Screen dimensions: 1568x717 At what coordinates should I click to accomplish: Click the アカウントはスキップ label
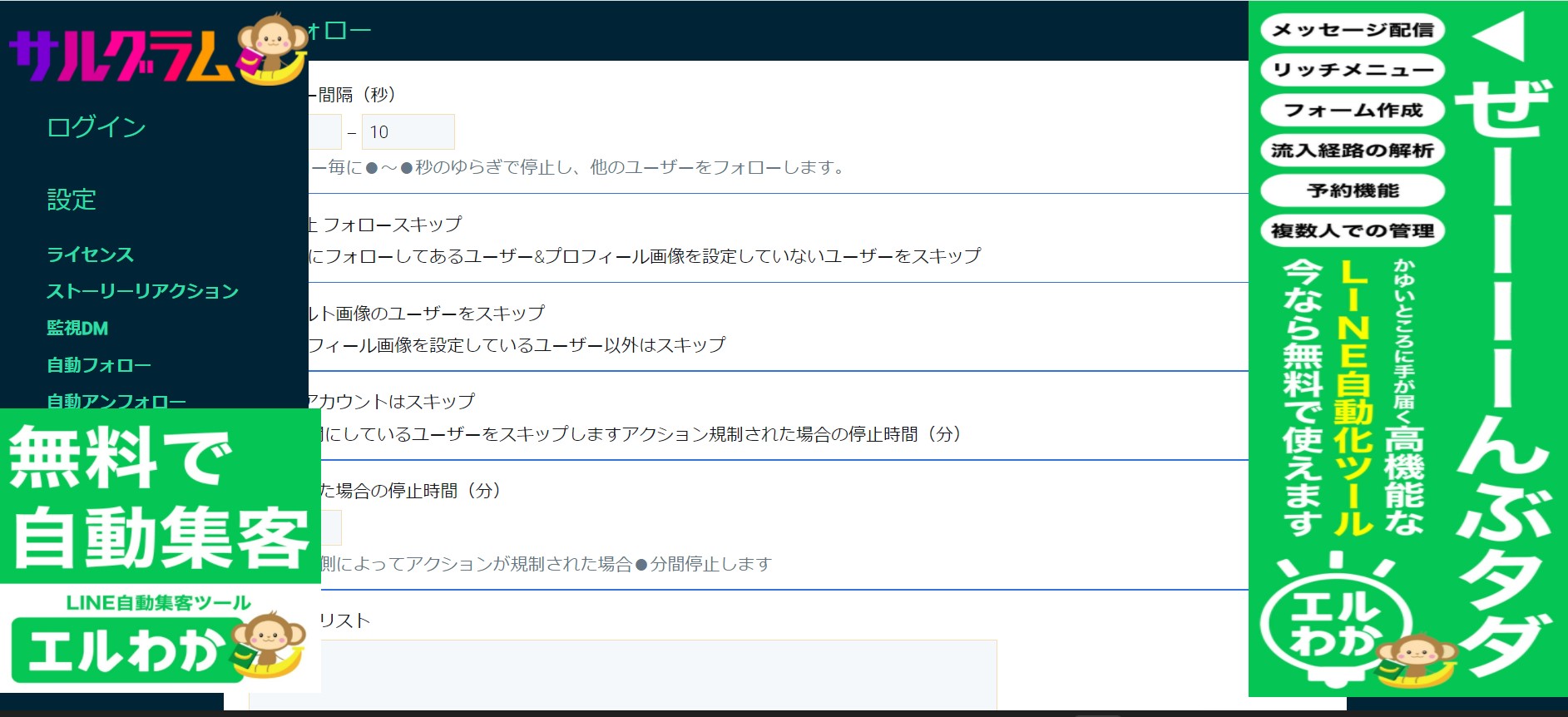coord(391,402)
